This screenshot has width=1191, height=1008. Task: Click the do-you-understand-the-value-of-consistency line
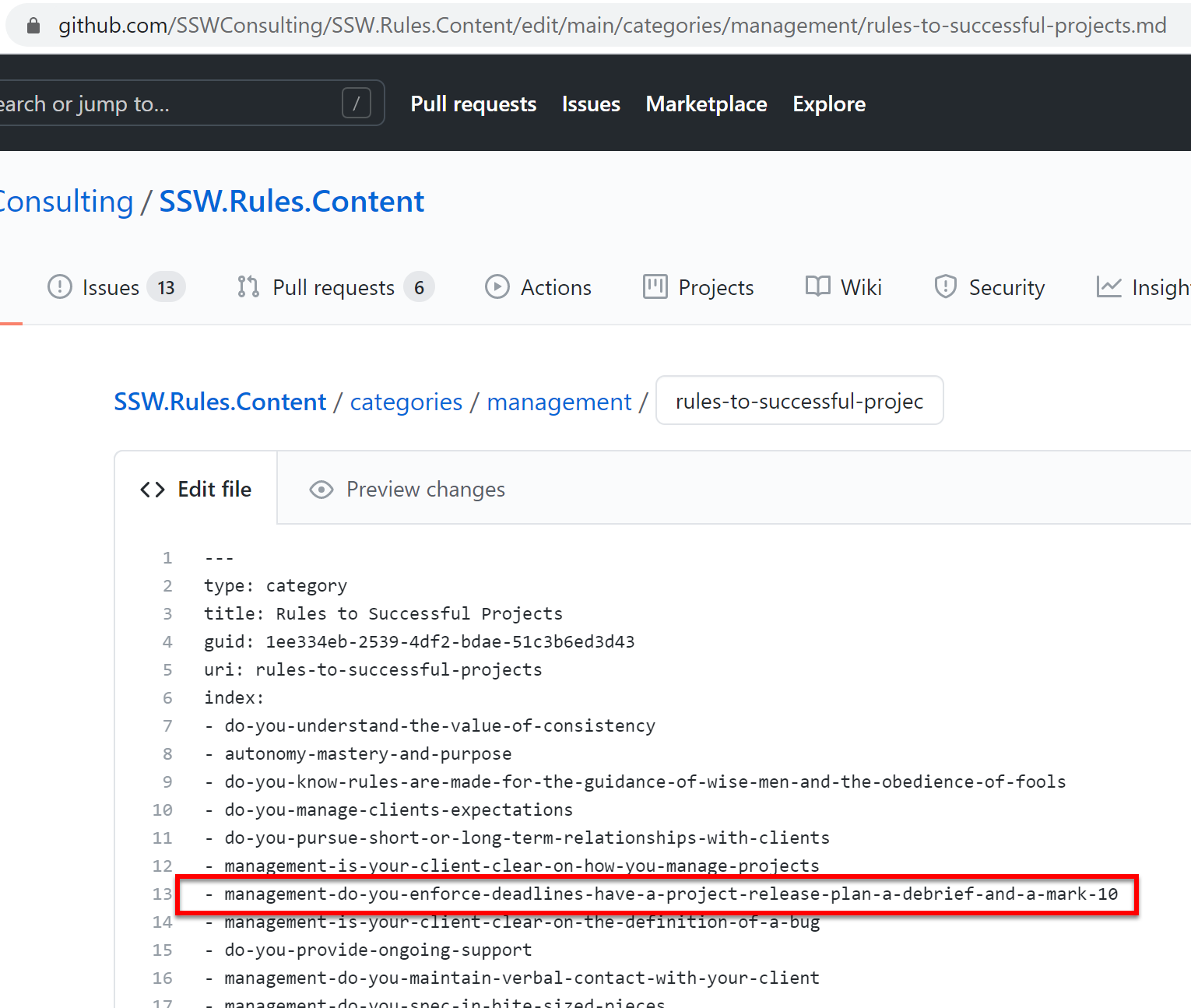click(x=430, y=725)
